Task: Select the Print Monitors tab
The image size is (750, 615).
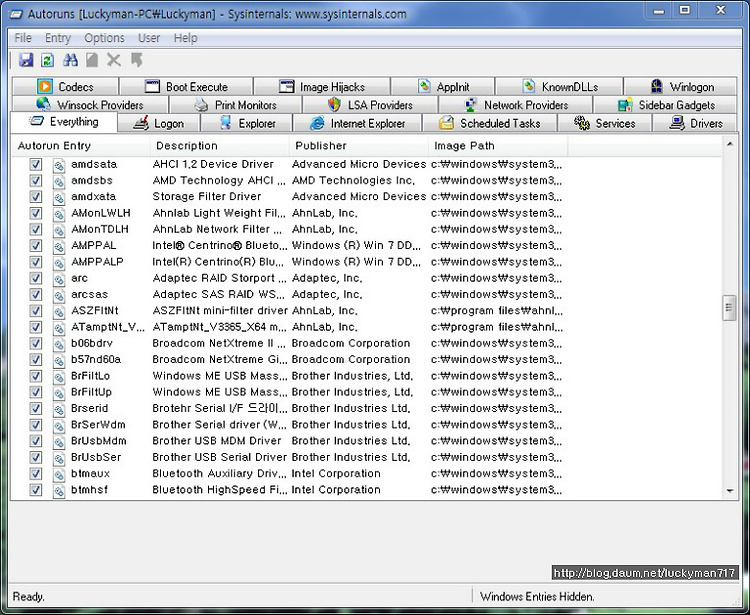Action: pyautogui.click(x=236, y=105)
